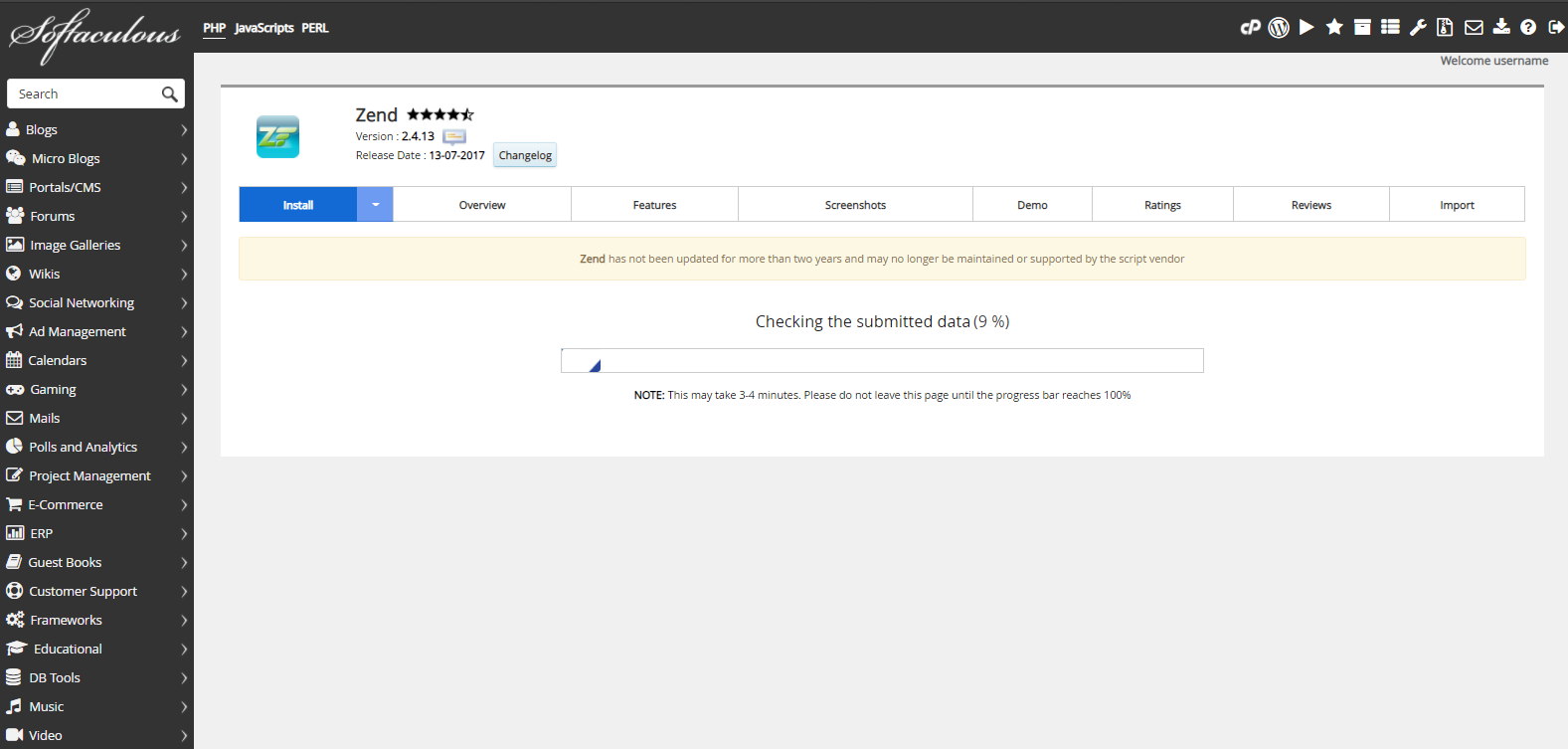Image resolution: width=1568 pixels, height=749 pixels.
Task: Expand the ERP category
Action: point(96,533)
